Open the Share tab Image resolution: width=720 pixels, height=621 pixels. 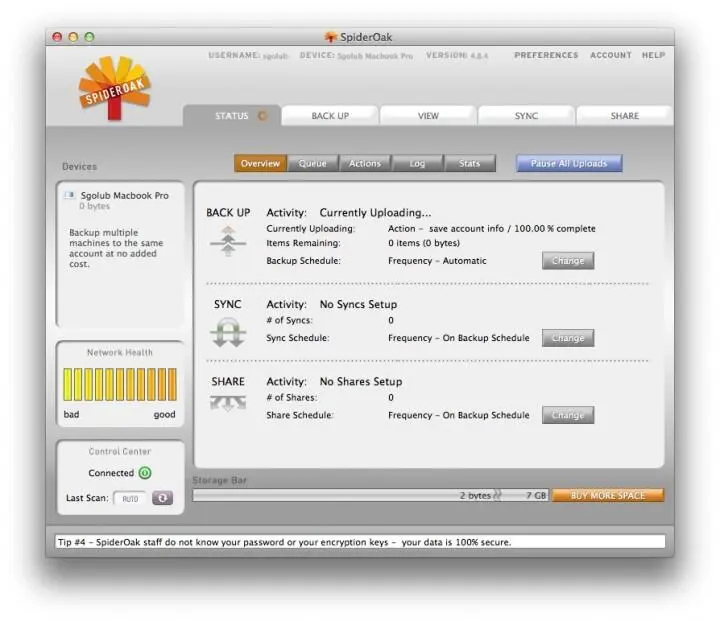624,116
